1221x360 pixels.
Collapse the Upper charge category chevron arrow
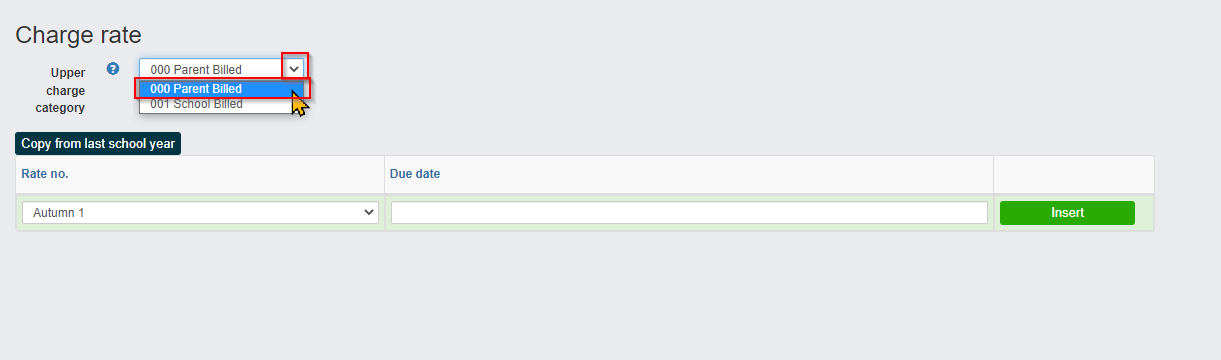coord(294,69)
